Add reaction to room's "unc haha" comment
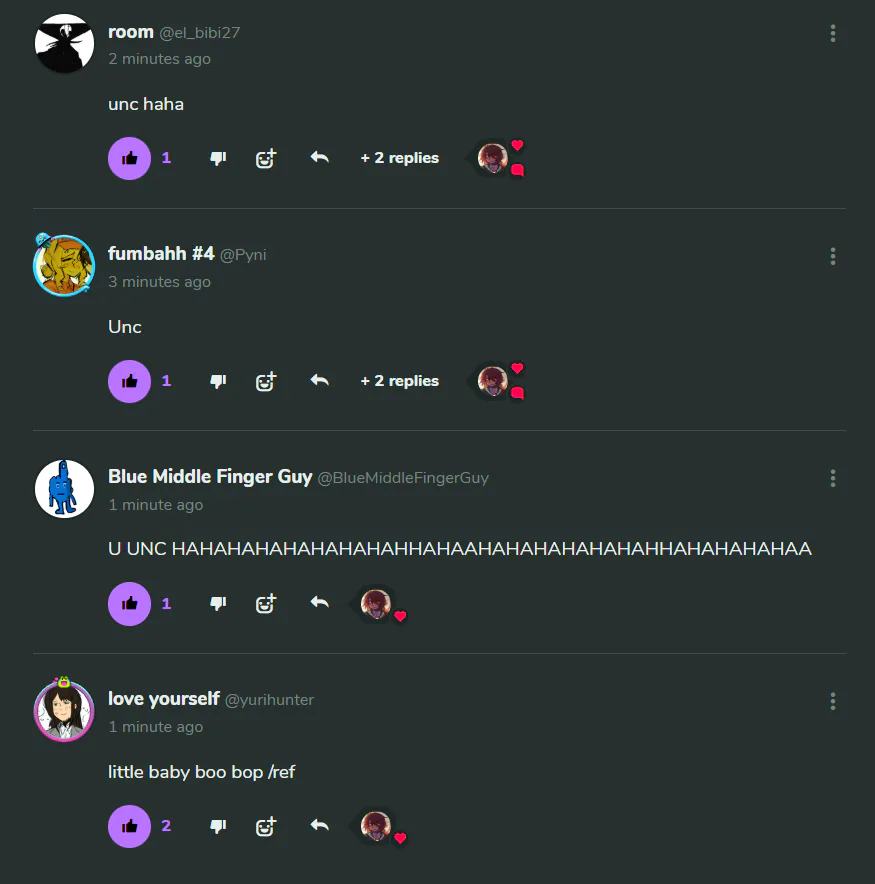Viewport: 875px width, 884px height. tap(266, 158)
